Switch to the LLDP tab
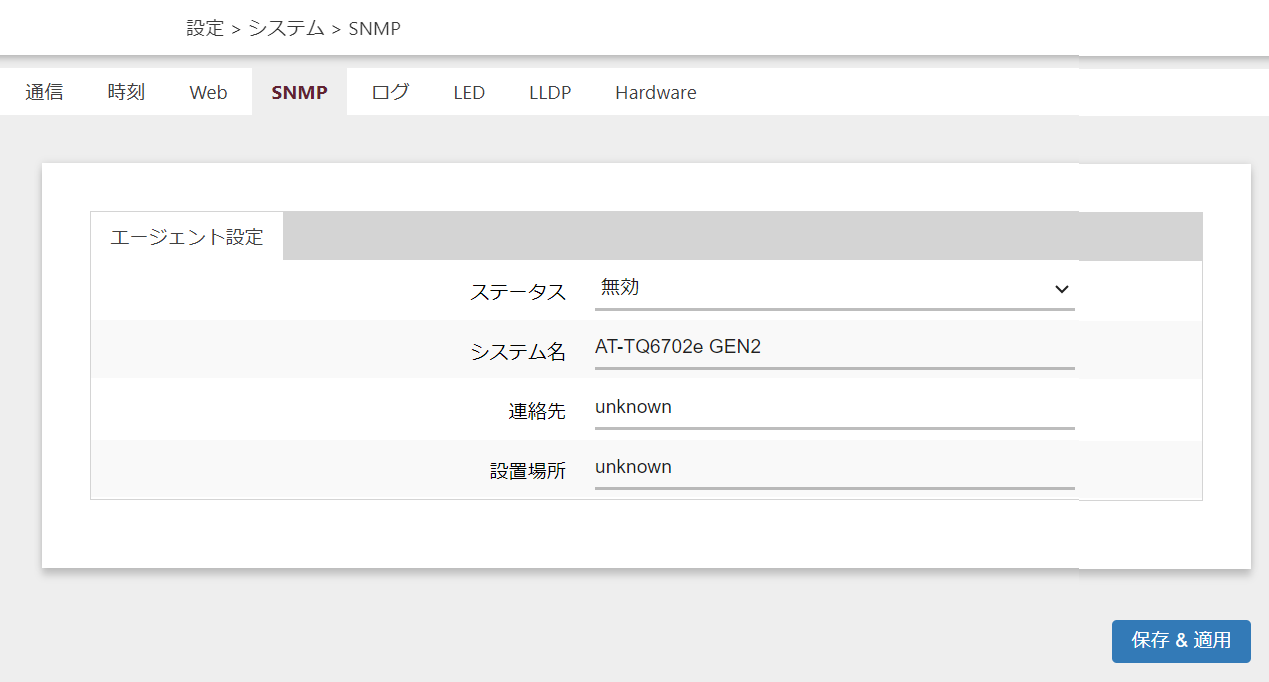This screenshot has width=1269, height=682. (550, 93)
